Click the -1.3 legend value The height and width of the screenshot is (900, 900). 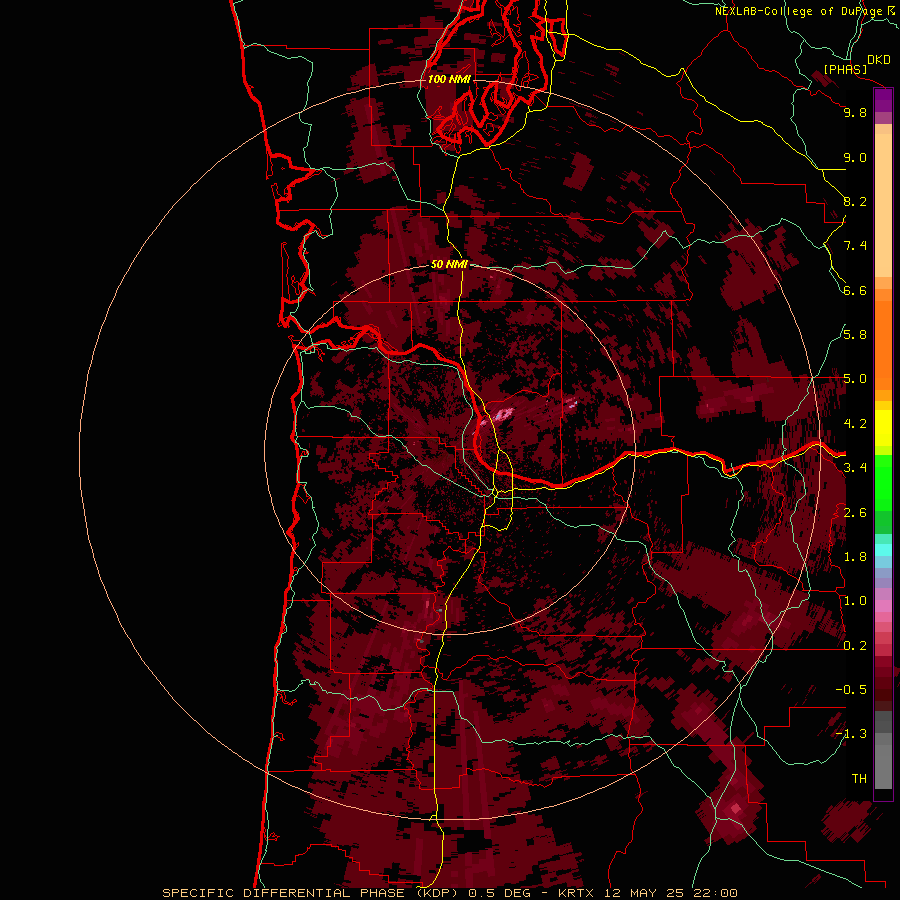coord(851,734)
